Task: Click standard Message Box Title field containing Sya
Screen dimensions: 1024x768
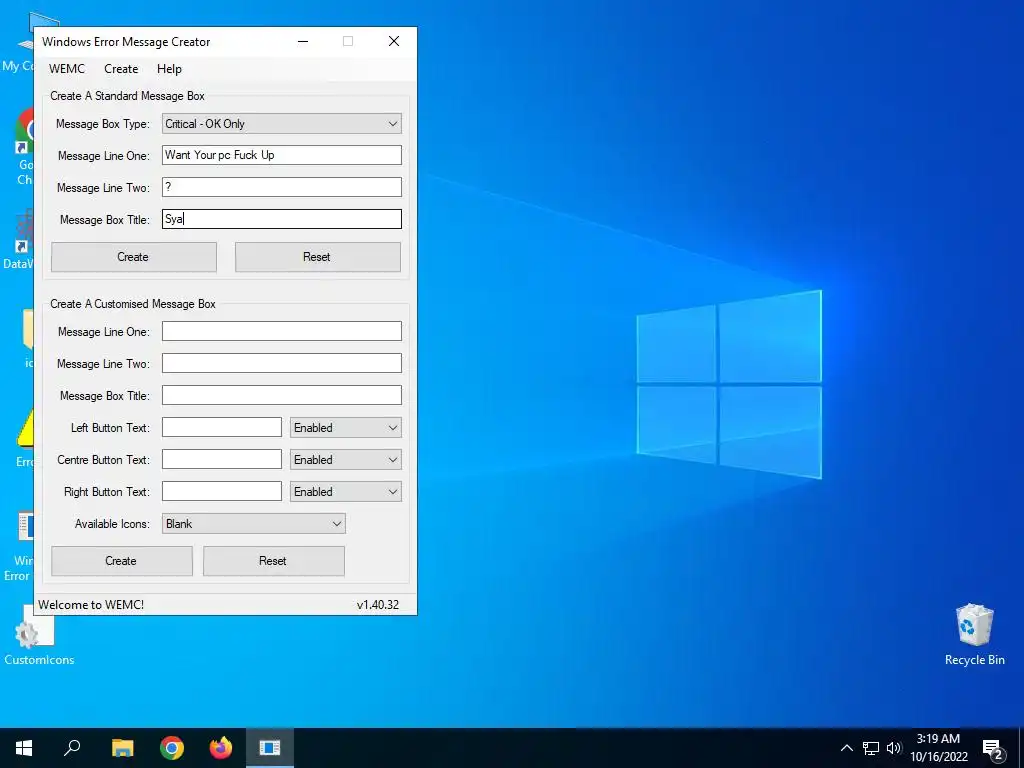Action: pos(281,219)
